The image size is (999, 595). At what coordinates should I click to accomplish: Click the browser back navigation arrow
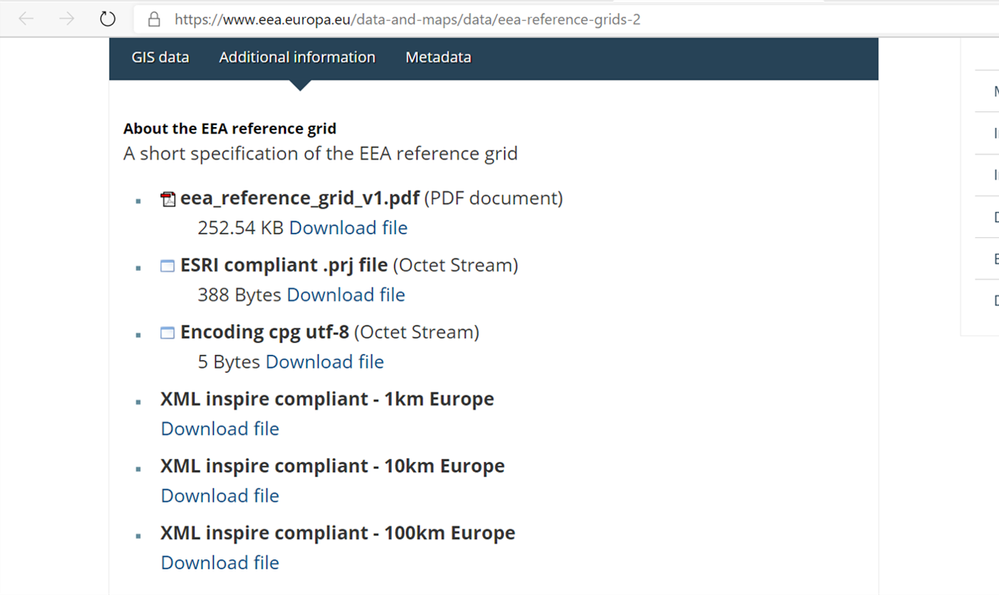pos(25,18)
